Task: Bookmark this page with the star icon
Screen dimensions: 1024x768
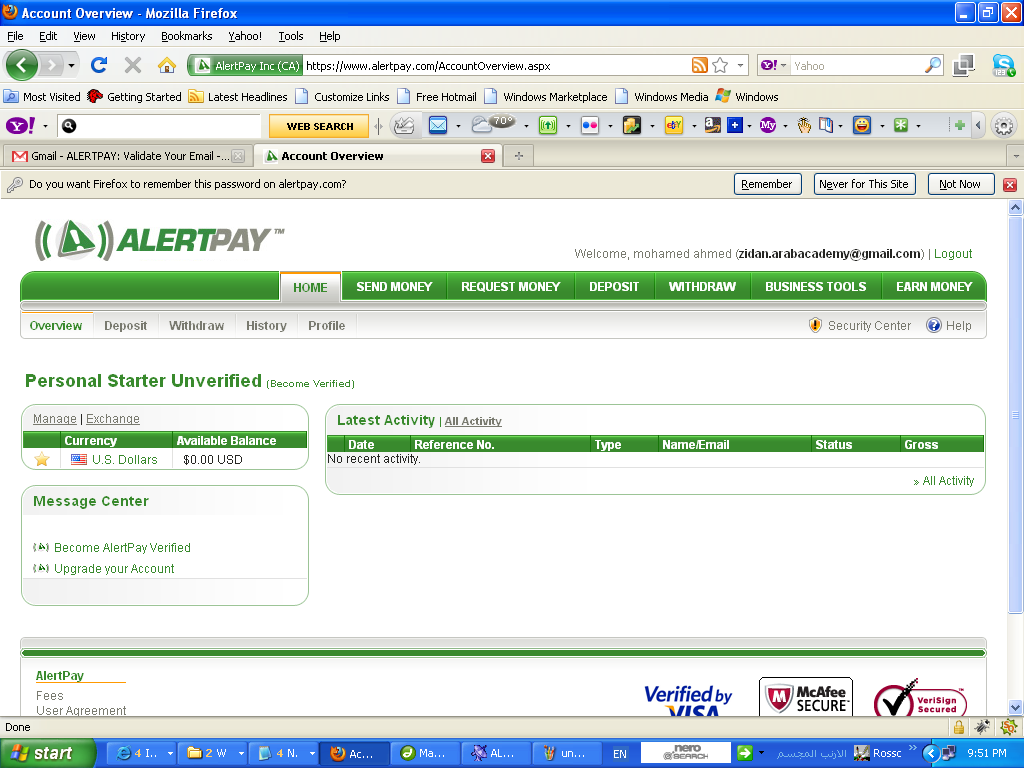Action: tap(720, 65)
